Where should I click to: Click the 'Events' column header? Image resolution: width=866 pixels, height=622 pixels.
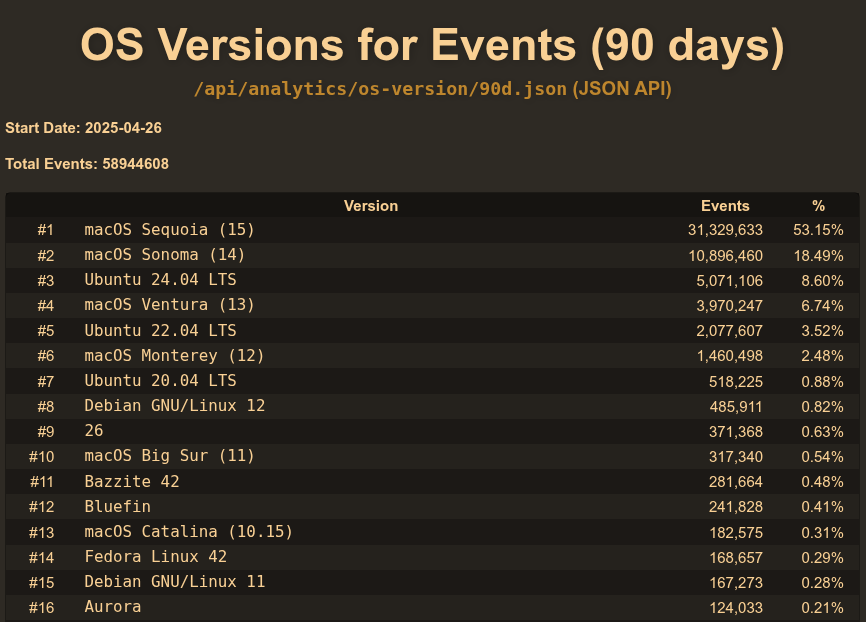[725, 206]
